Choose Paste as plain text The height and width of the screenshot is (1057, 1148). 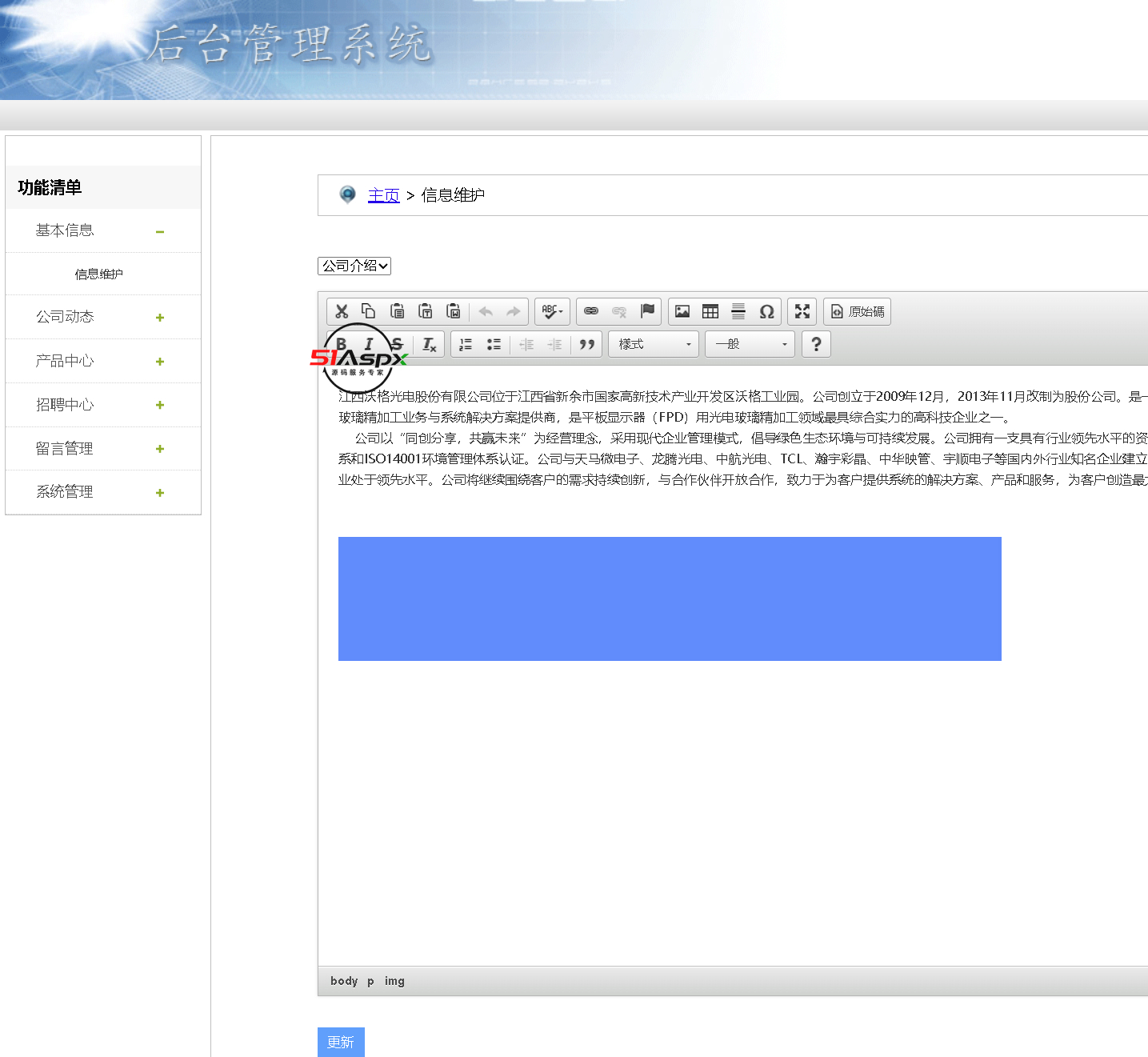pos(425,311)
